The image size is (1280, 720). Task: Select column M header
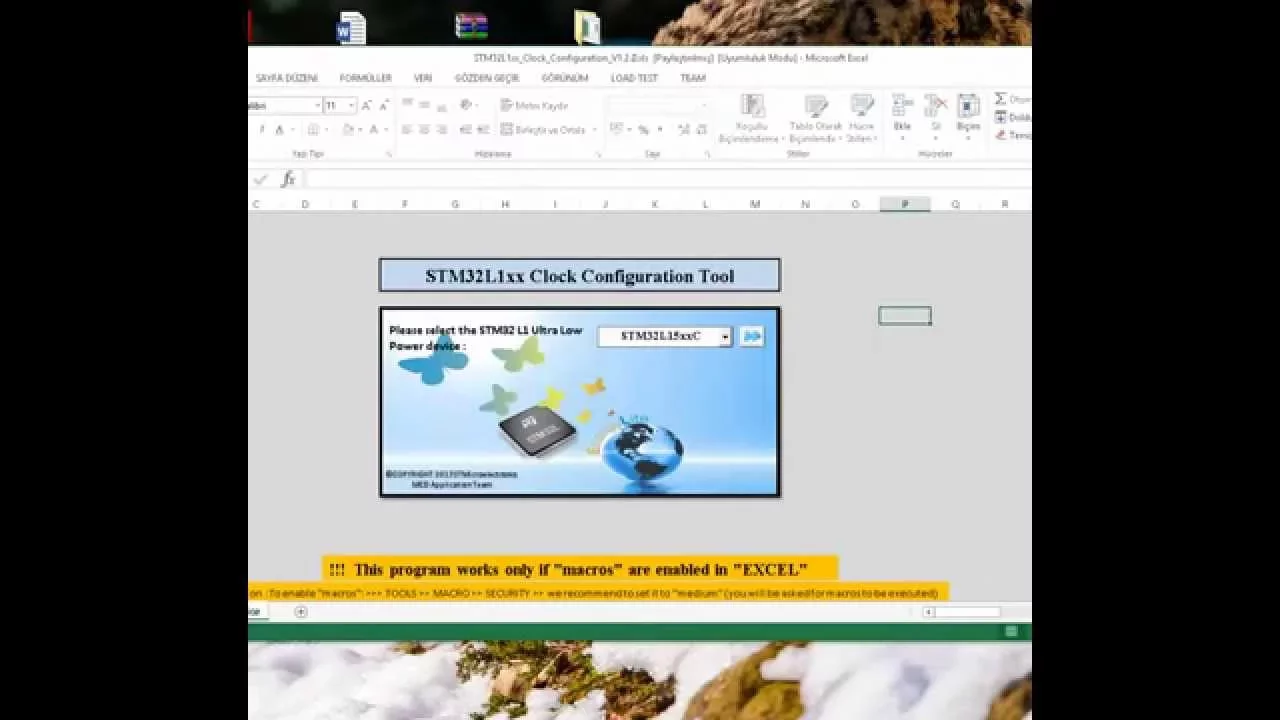pyautogui.click(x=755, y=204)
